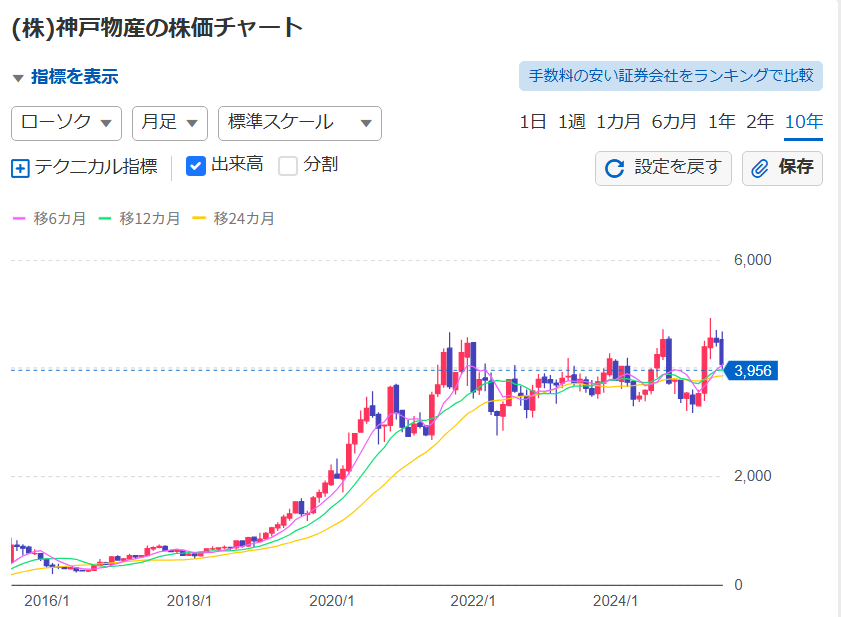This screenshot has height=617, width=841.
Task: Enable the 分割 checkbox
Action: click(x=288, y=166)
